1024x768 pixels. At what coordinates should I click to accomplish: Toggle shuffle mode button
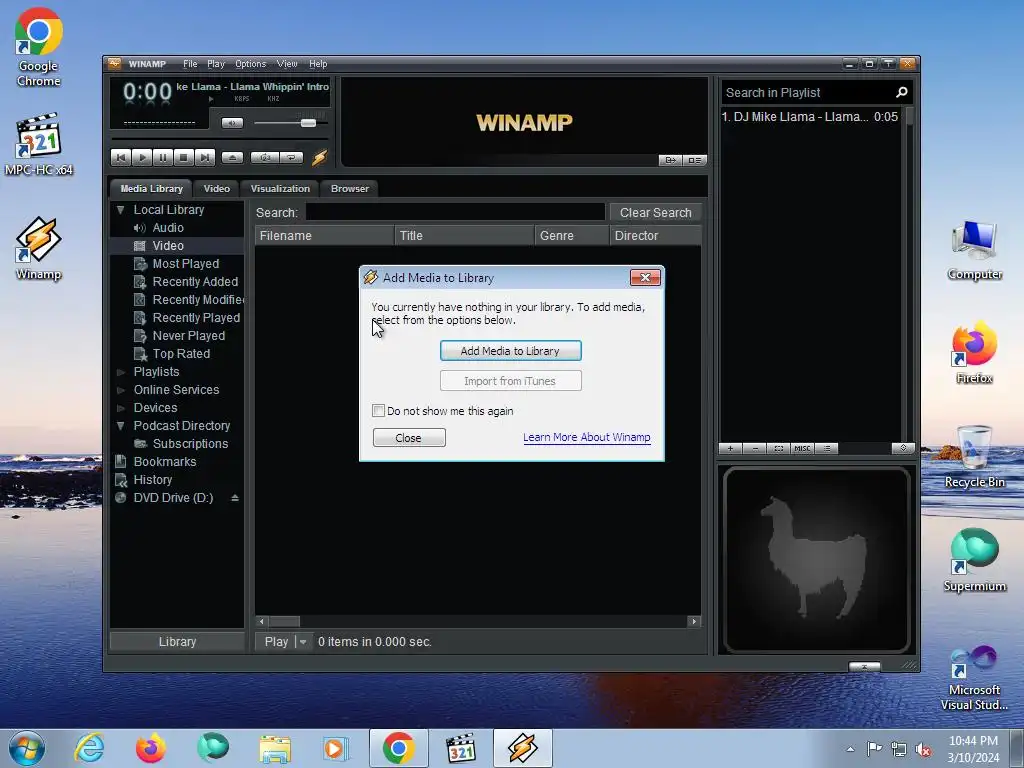pos(265,157)
